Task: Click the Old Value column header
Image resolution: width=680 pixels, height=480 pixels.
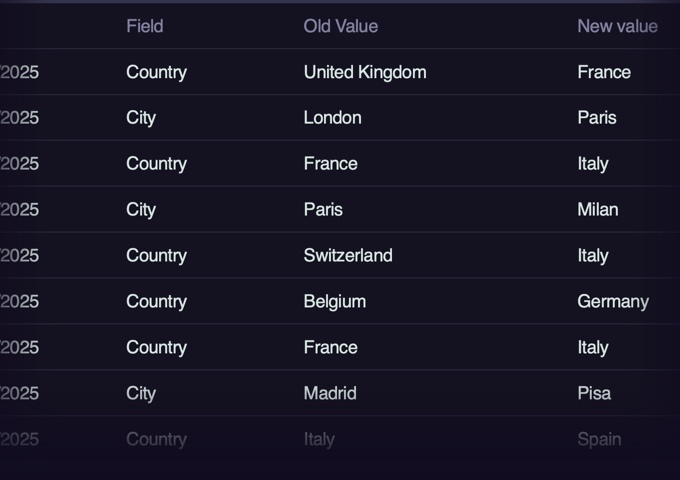Action: click(x=340, y=26)
